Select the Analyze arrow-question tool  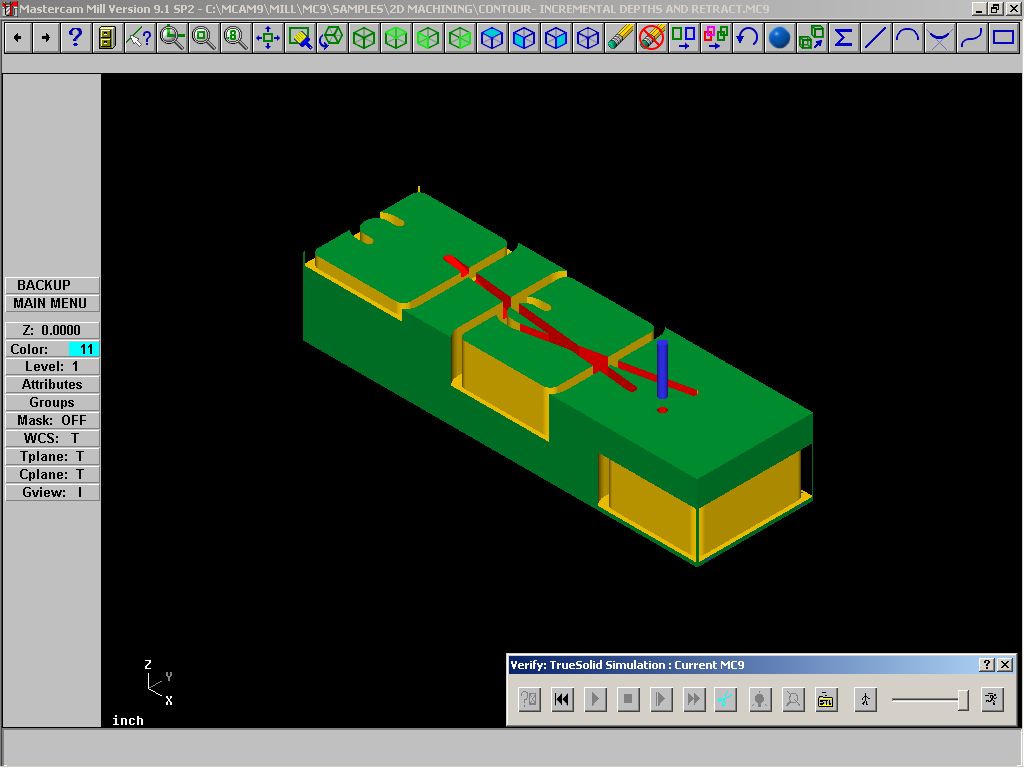[139, 38]
